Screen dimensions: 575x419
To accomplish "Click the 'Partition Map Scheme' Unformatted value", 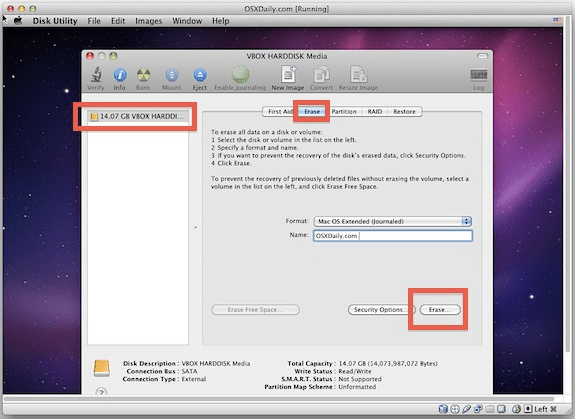I will pyautogui.click(x=357, y=387).
